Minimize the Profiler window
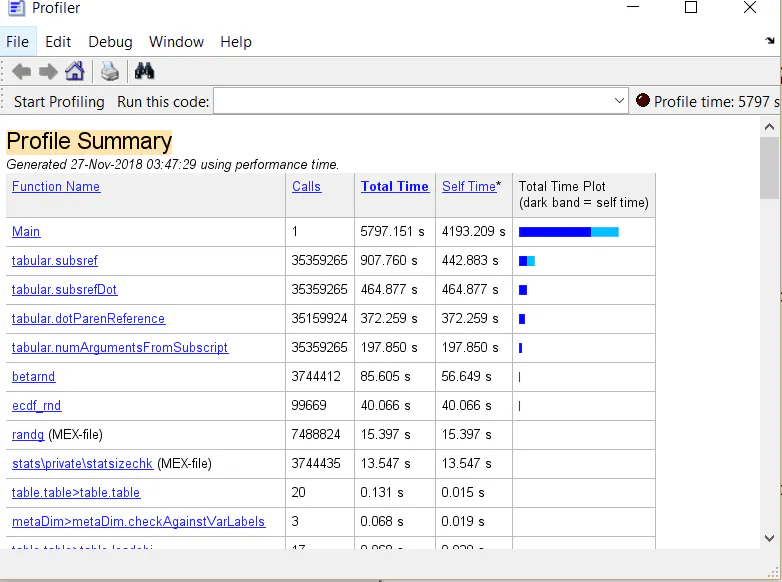Viewport: 782px width, 582px height. pos(633,7)
